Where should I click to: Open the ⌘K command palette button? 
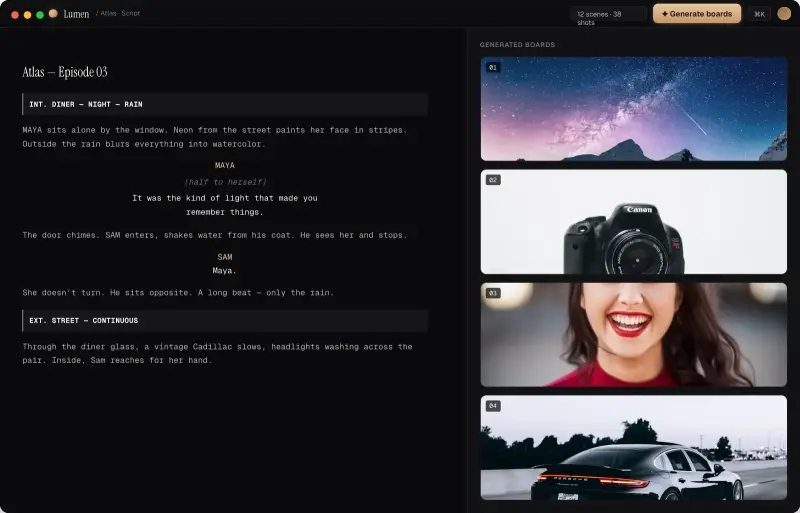[759, 14]
